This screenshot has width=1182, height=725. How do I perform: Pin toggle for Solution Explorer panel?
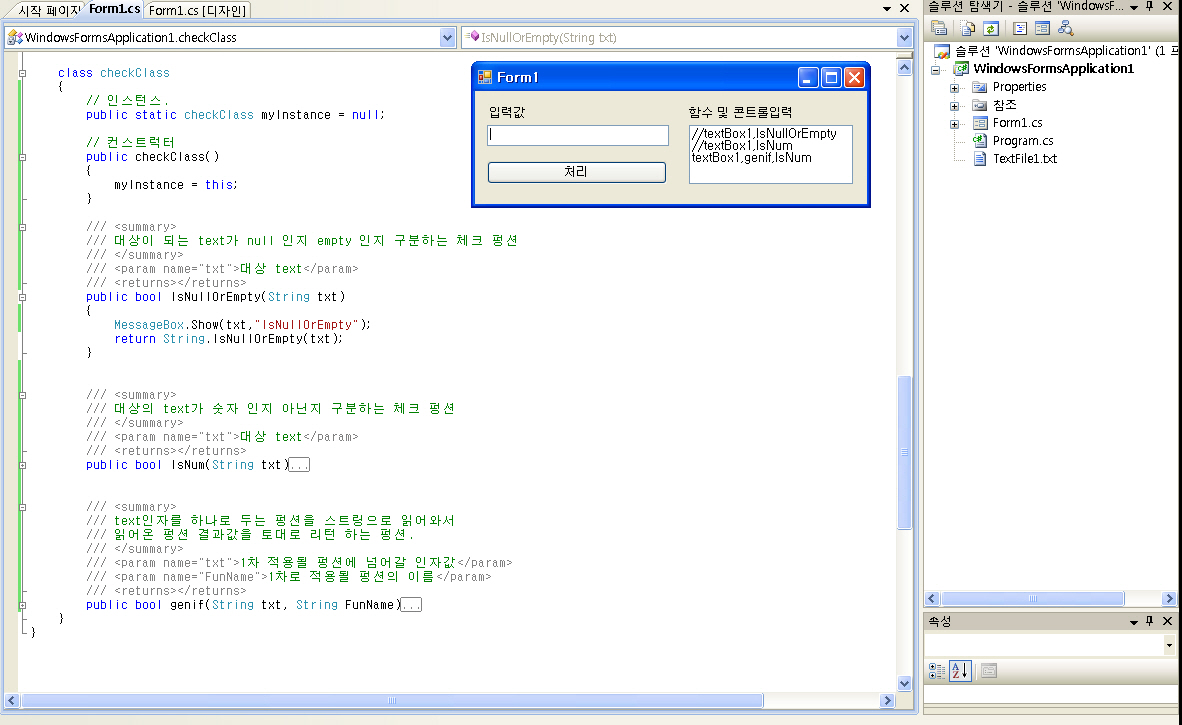[x=1150, y=6]
